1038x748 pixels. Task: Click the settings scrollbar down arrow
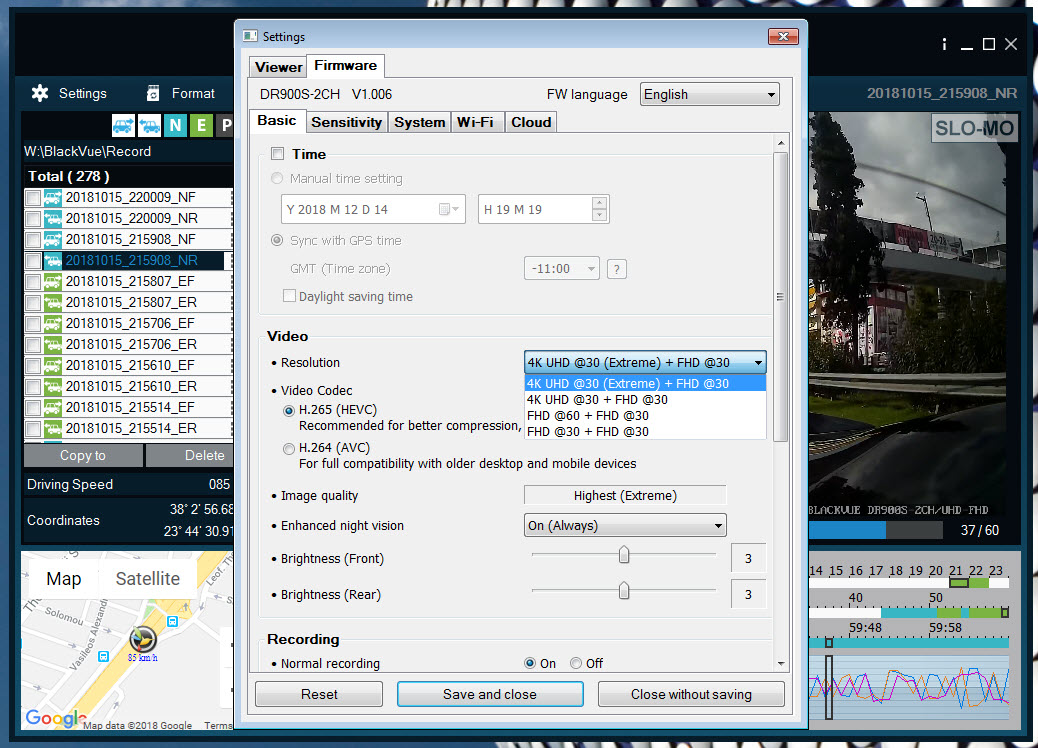[781, 663]
